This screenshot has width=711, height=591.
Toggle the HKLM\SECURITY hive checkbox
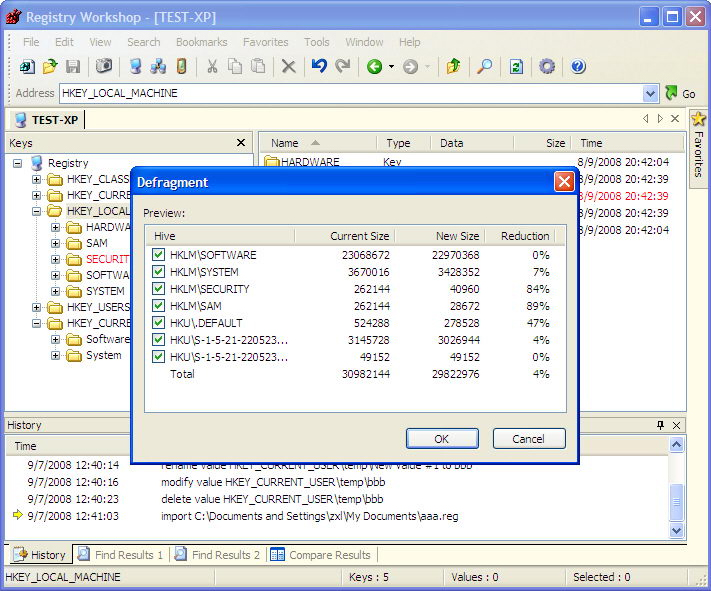pyautogui.click(x=158, y=289)
